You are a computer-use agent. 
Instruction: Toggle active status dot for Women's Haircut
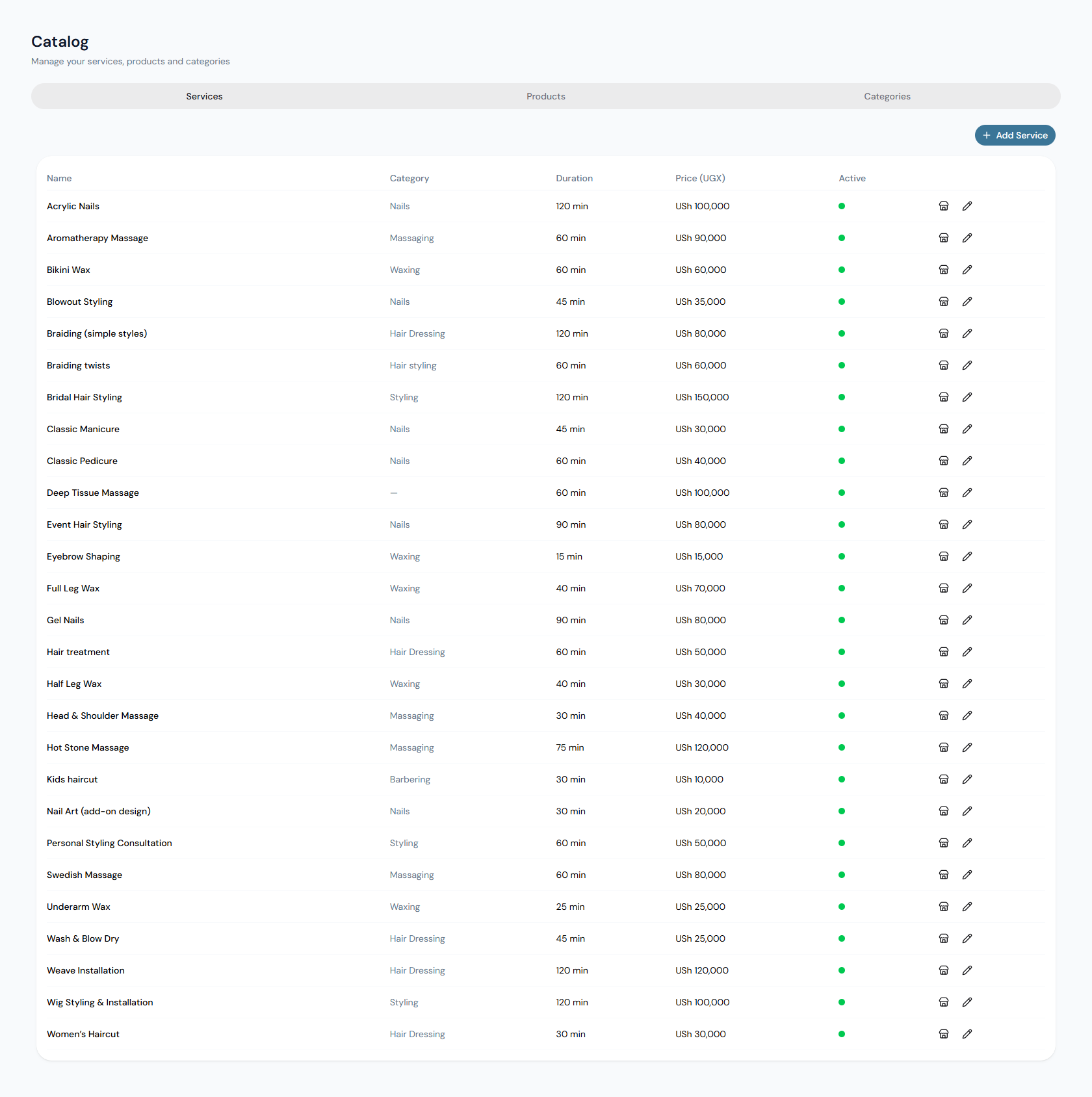842,1034
